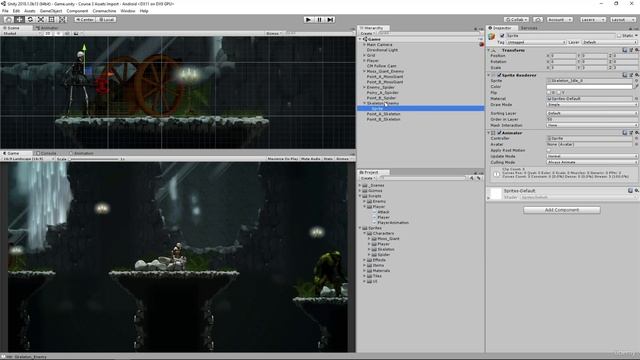Open the Component menu
640x360 pixels.
[77, 11]
